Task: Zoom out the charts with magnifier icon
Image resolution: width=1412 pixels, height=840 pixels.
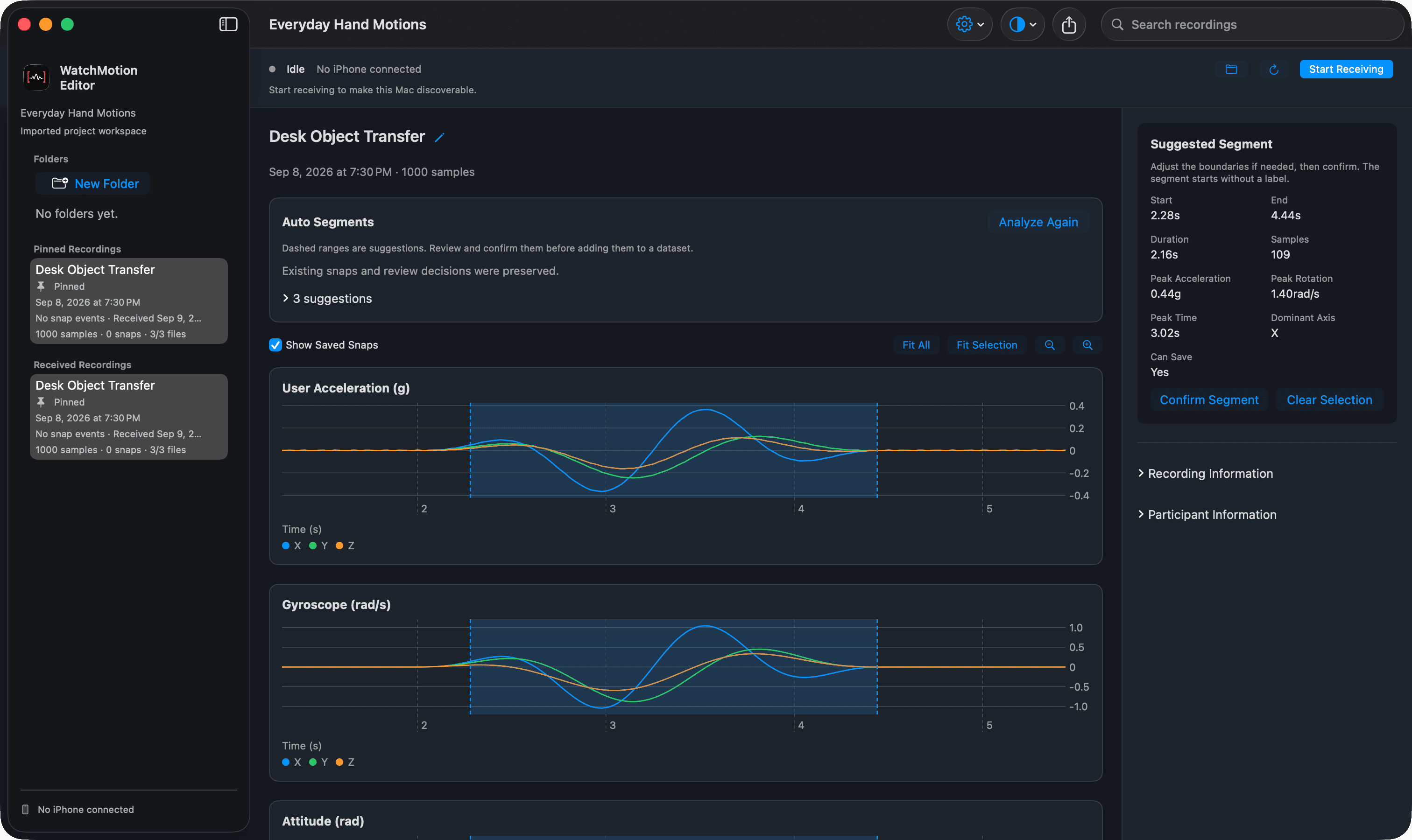Action: [x=1050, y=345]
